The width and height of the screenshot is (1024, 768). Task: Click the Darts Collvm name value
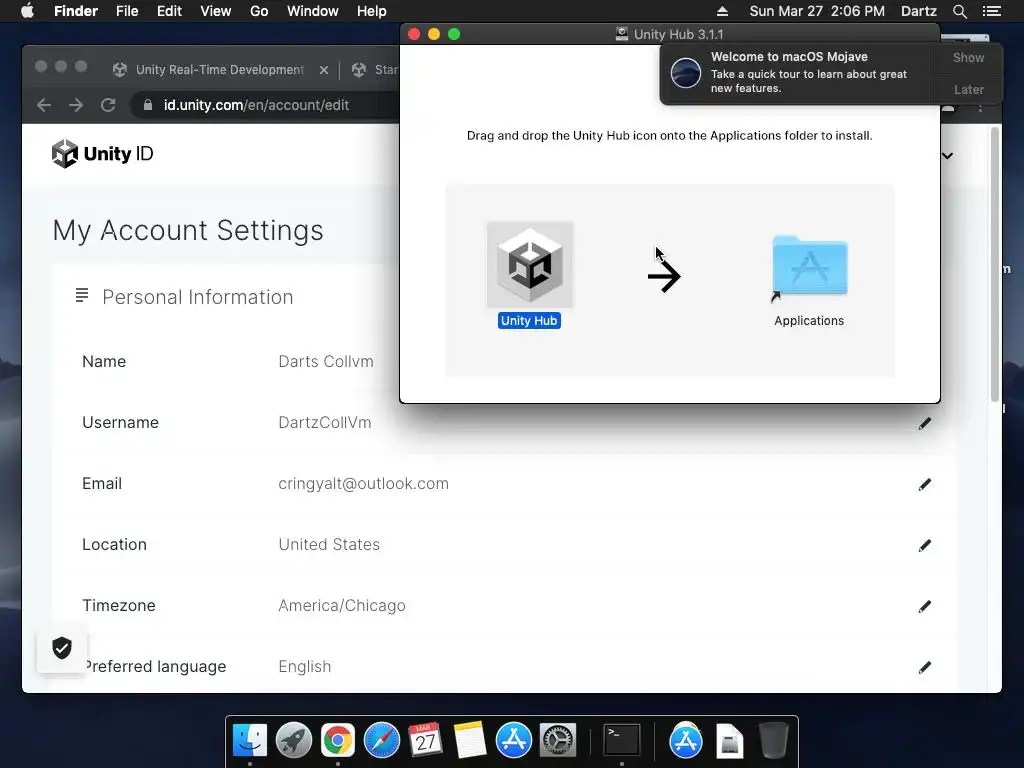326,362
